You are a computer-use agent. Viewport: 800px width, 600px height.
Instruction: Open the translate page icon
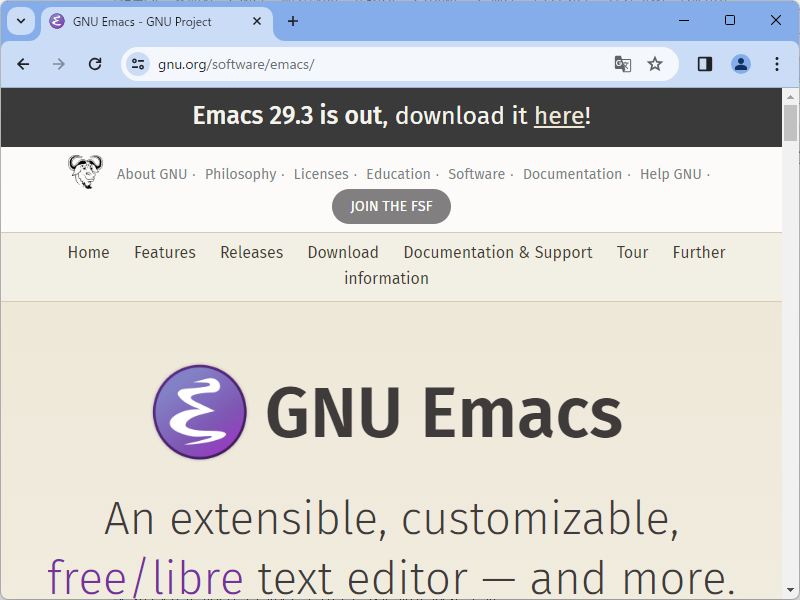pyautogui.click(x=622, y=63)
